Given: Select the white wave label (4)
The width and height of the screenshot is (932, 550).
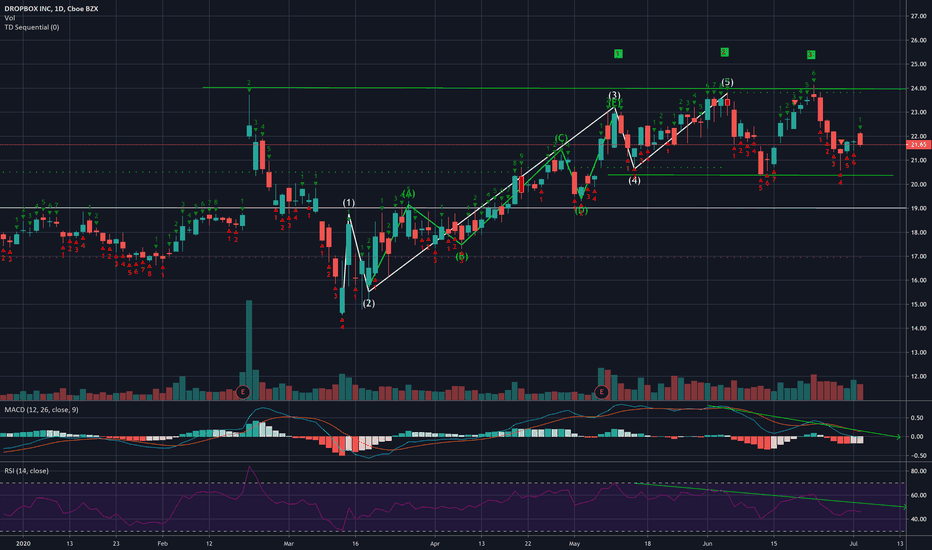Looking at the screenshot, I should click(x=634, y=180).
